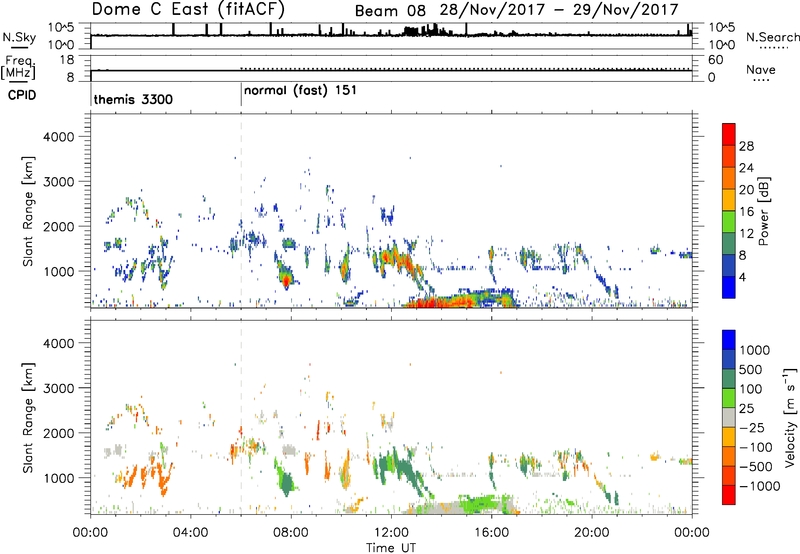Click the '-25' tick on the Velocity scale
The image size is (800, 554).
[x=752, y=428]
